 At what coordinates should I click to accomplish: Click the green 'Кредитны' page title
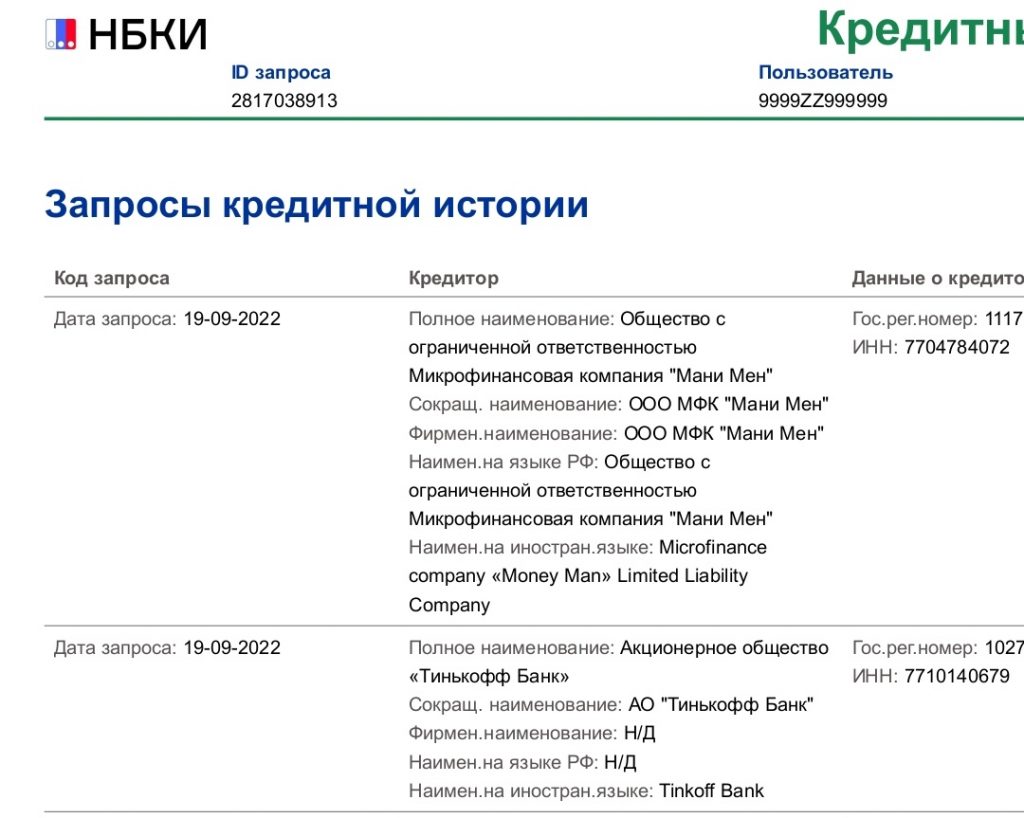[921, 29]
